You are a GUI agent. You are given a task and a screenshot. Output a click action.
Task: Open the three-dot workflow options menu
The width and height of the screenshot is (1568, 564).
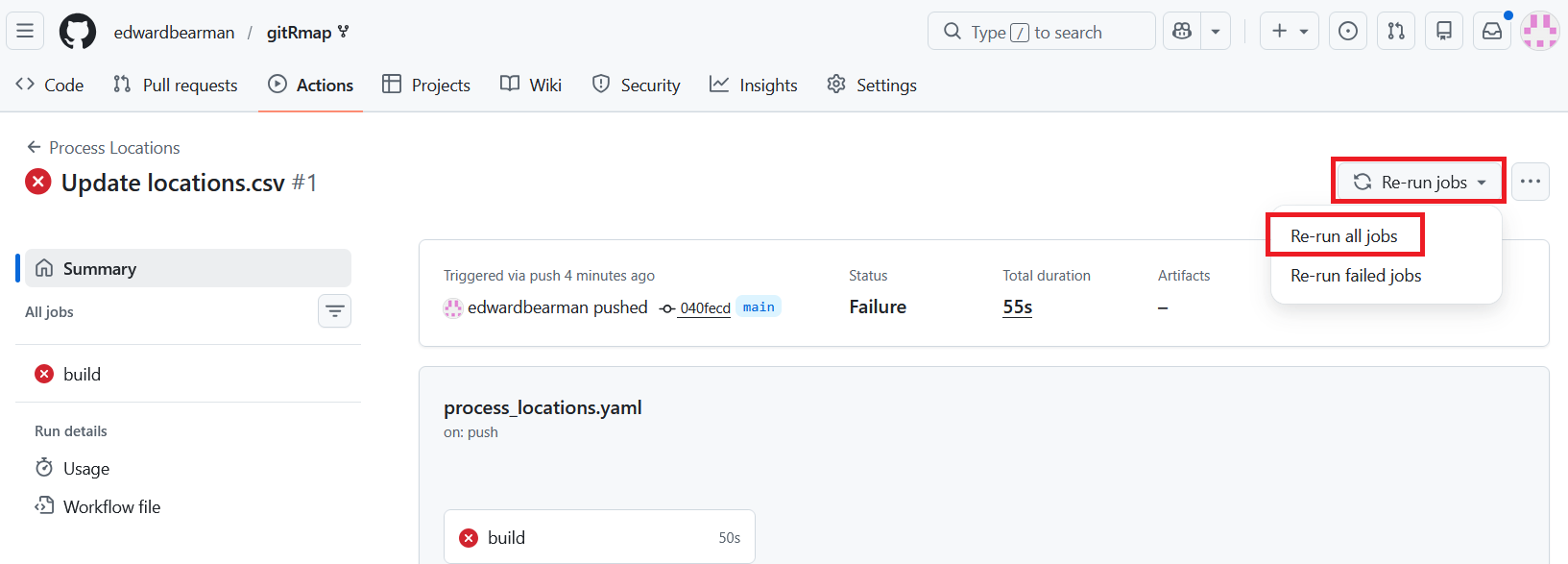[x=1530, y=182]
